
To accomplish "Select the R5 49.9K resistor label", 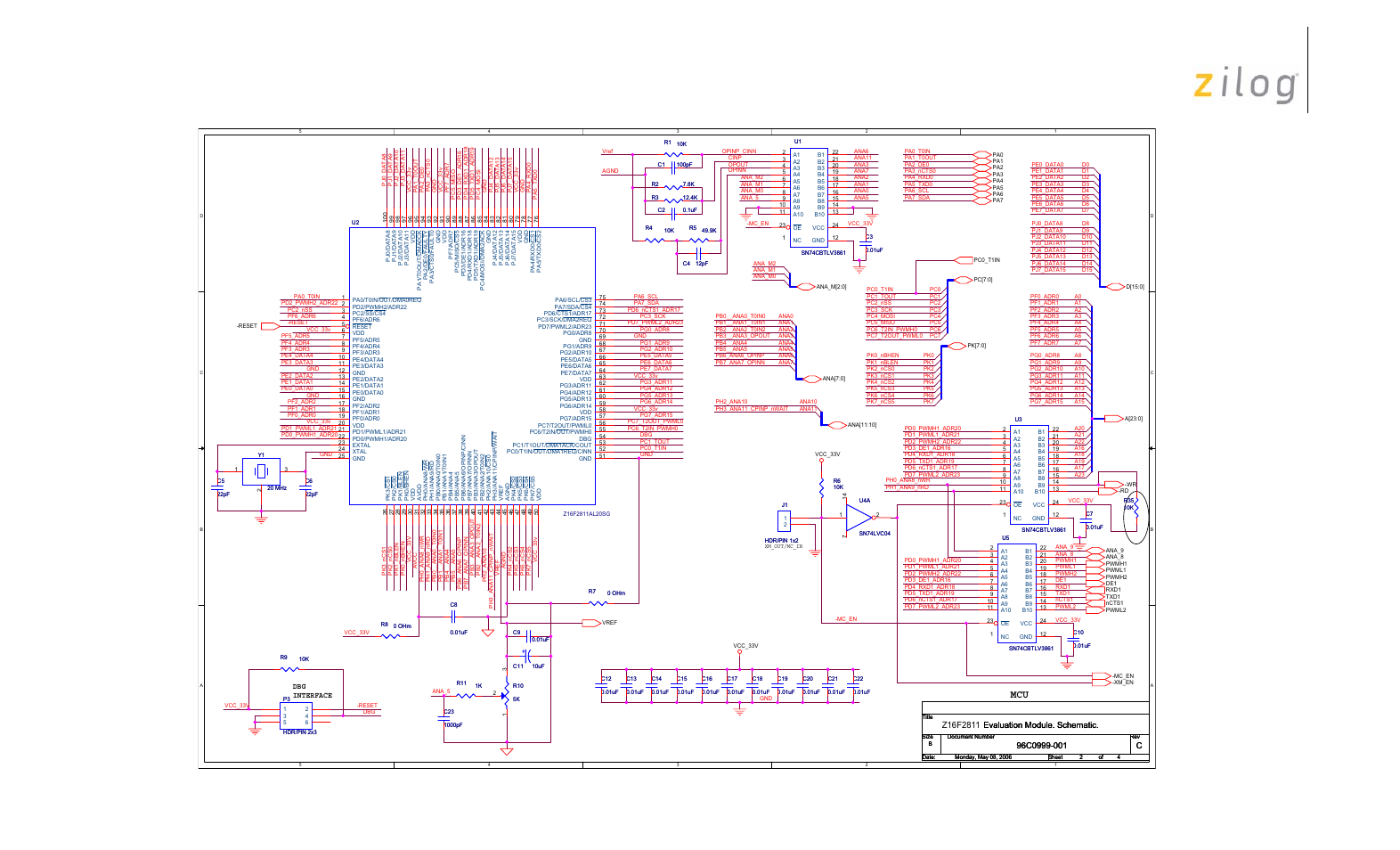I will click(x=702, y=229).
